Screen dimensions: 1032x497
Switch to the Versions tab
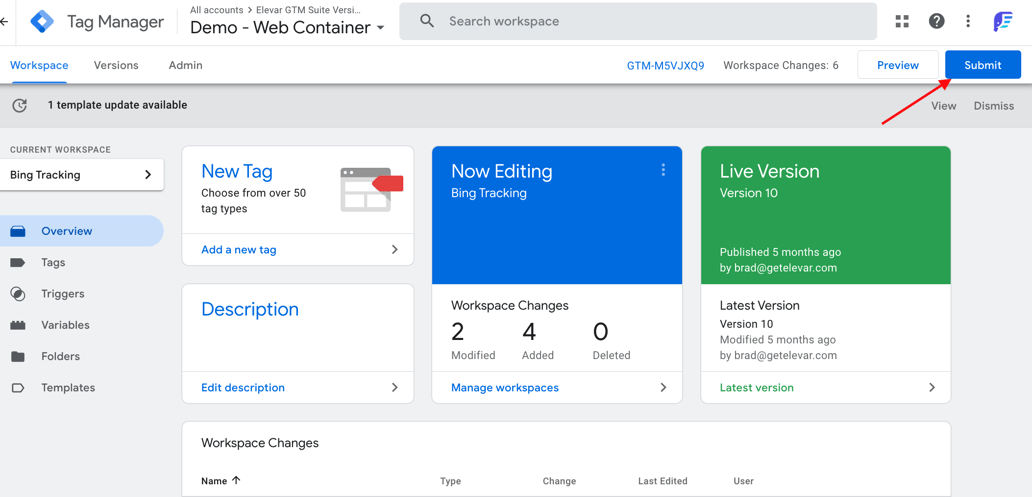[116, 65]
